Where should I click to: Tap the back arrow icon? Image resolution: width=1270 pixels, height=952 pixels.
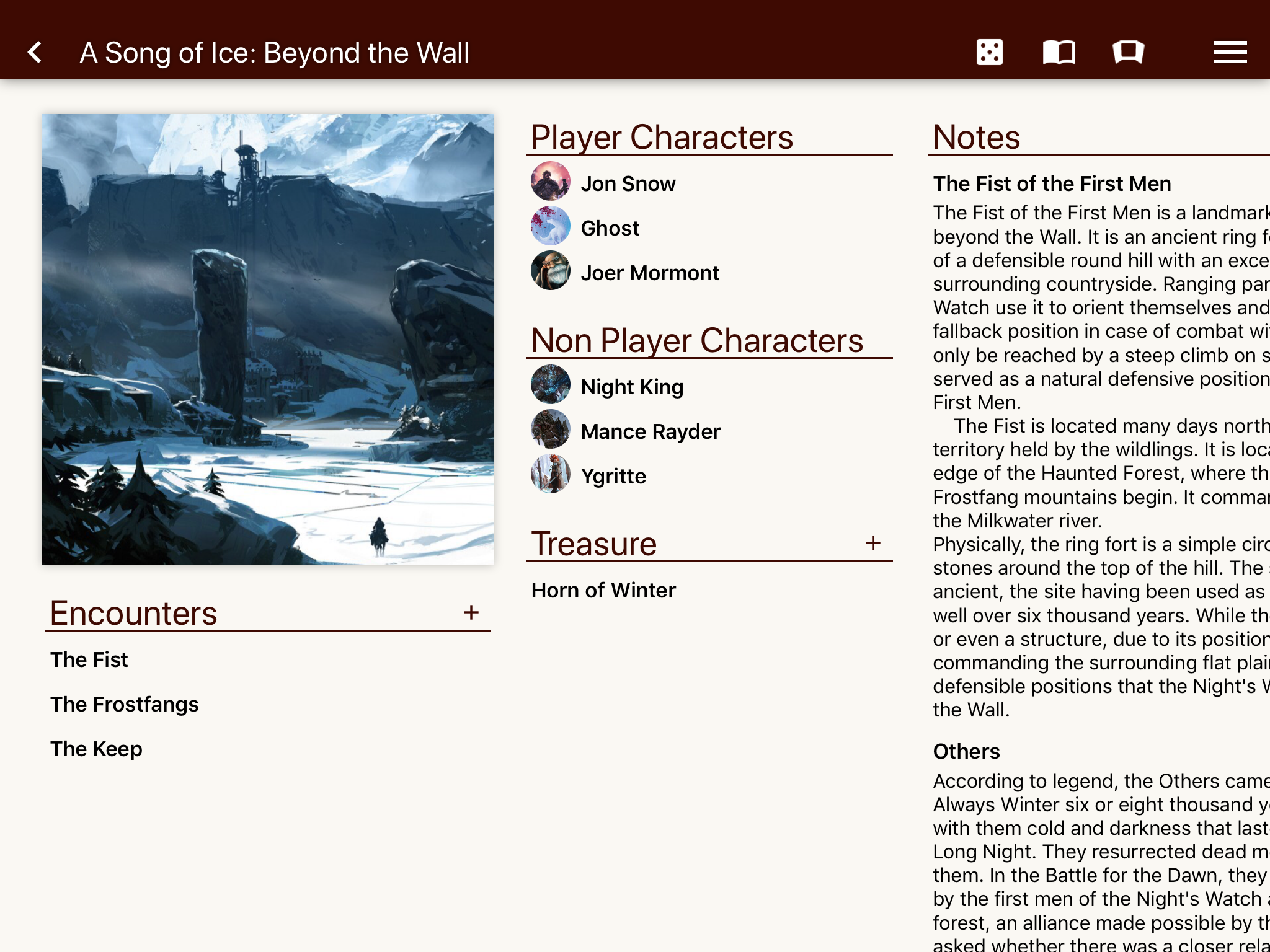click(35, 53)
